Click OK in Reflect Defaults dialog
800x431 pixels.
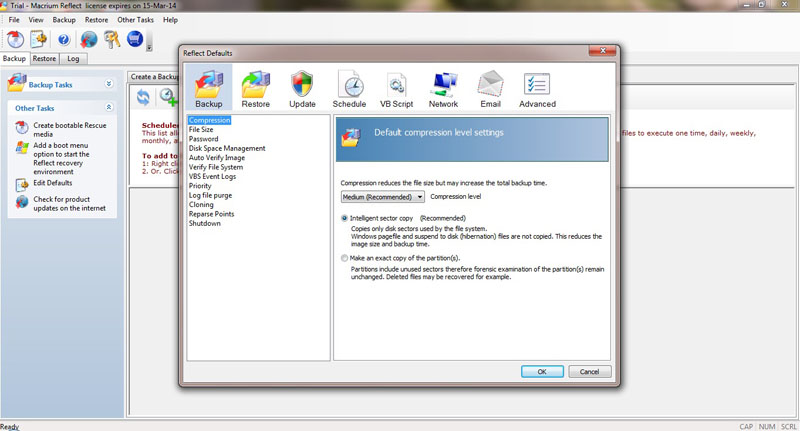pyautogui.click(x=542, y=372)
